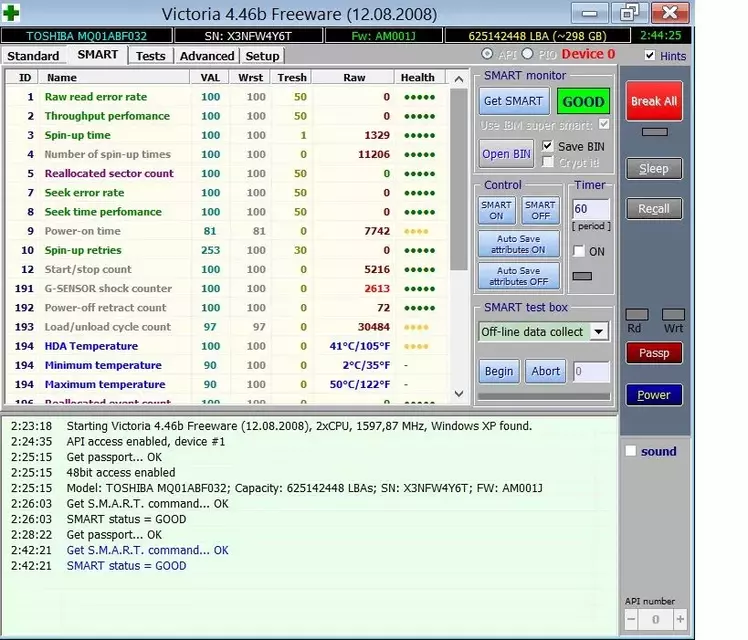The height and width of the screenshot is (640, 748).
Task: Toggle the Crypt id checkbox
Action: point(548,162)
